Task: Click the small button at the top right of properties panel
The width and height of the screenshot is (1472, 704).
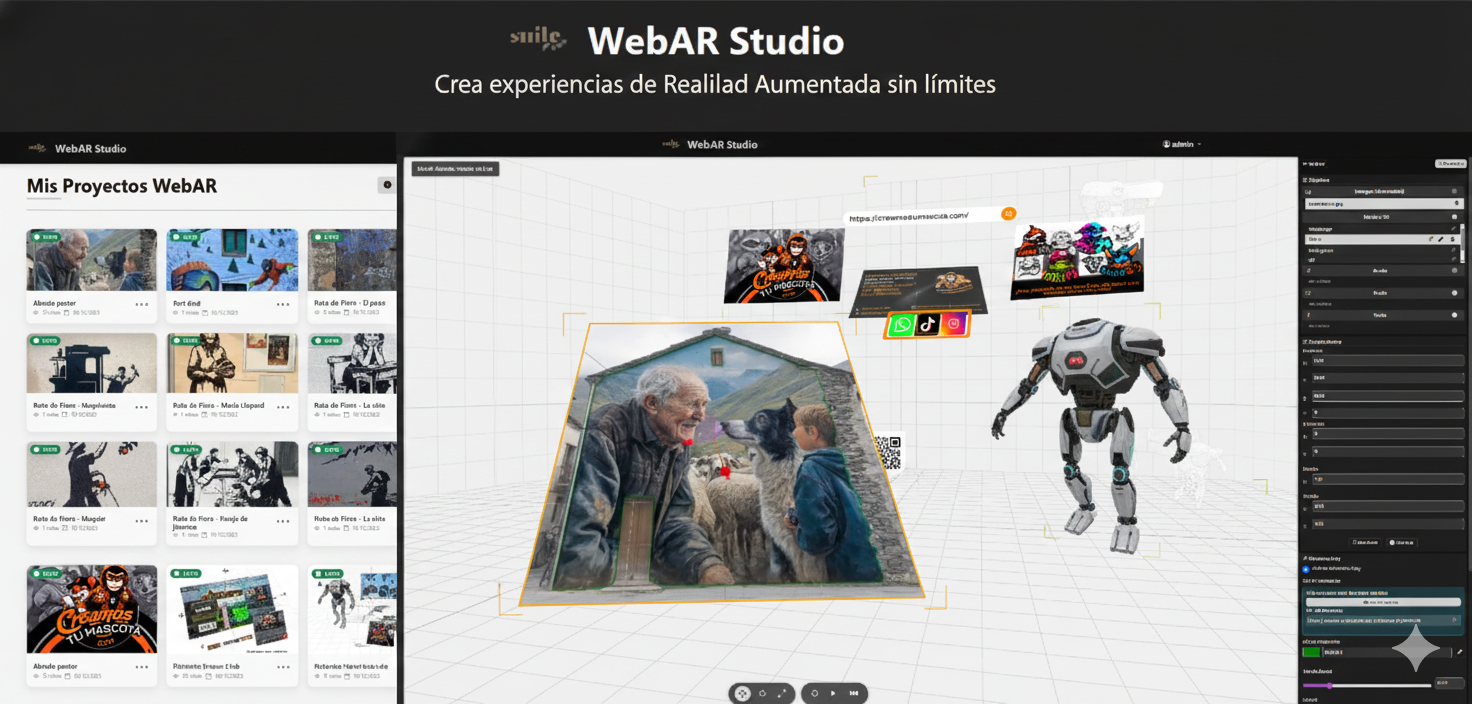Action: click(x=1451, y=164)
